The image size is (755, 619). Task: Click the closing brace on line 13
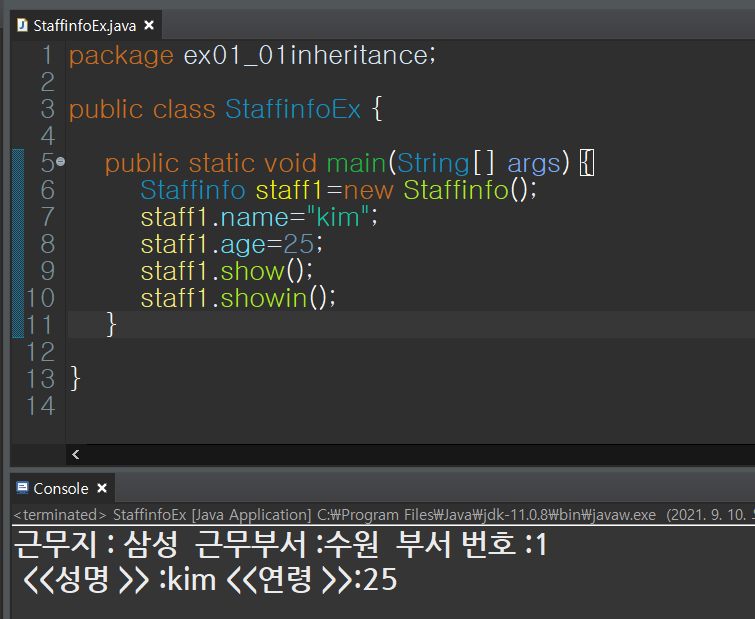point(76,378)
